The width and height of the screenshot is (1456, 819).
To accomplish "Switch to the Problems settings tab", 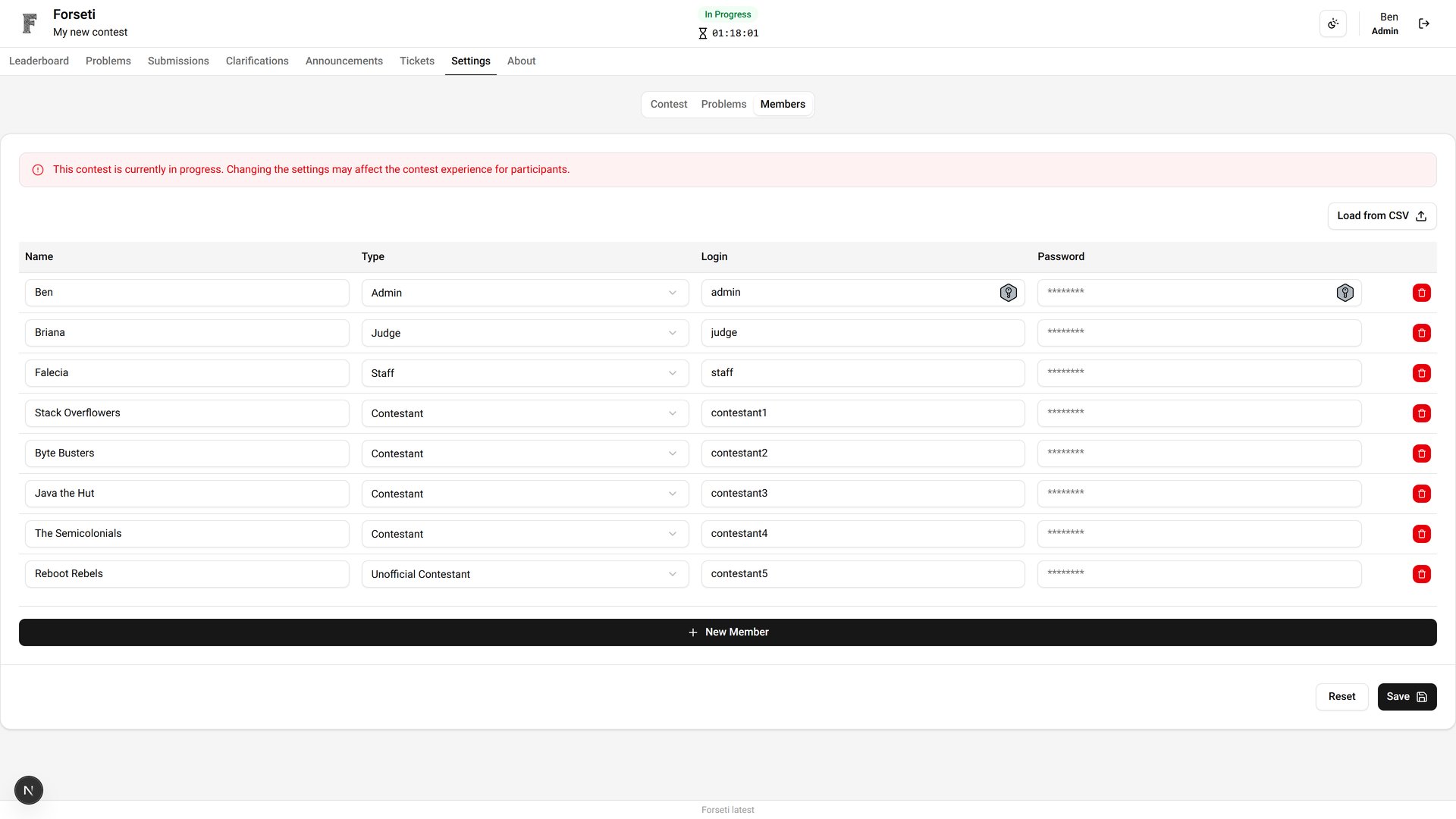I will 723,104.
